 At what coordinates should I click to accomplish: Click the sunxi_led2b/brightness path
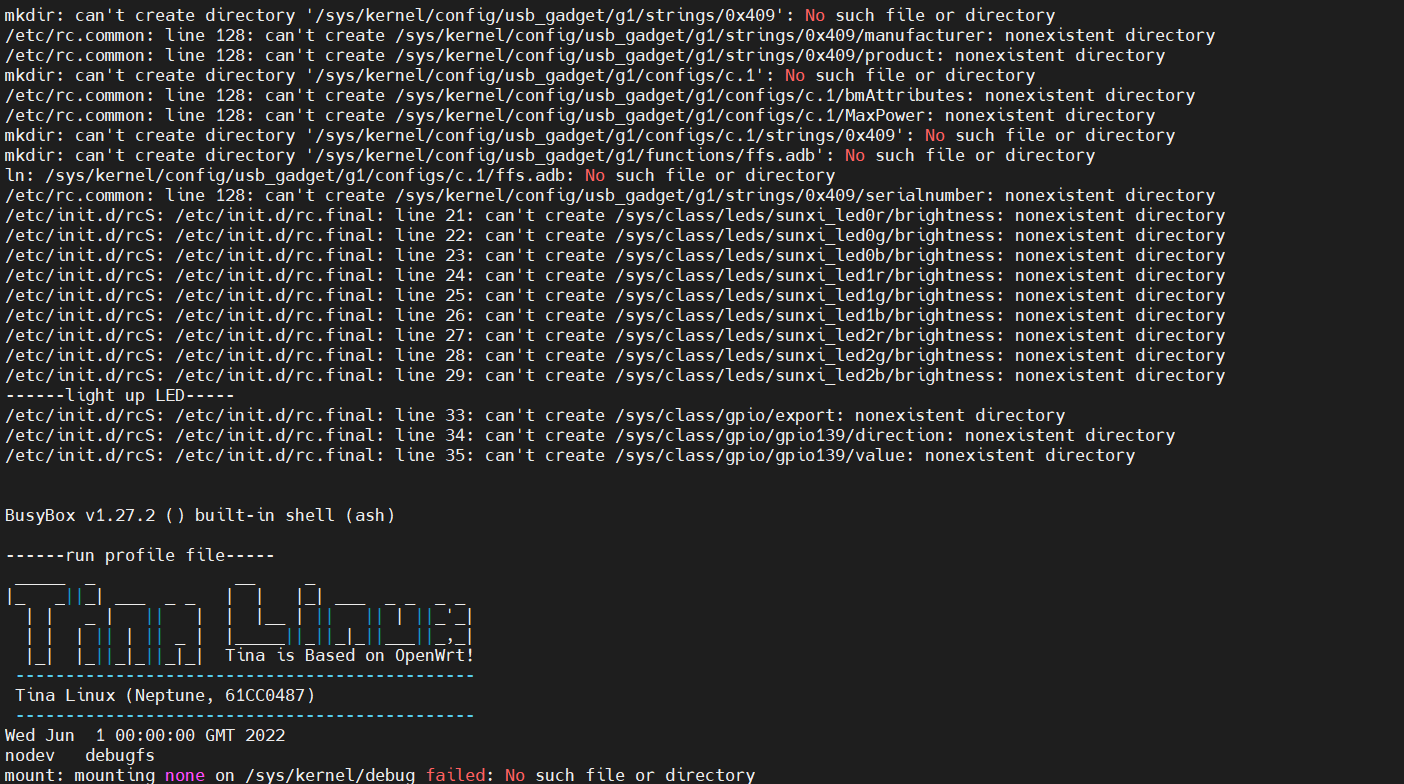click(x=809, y=376)
